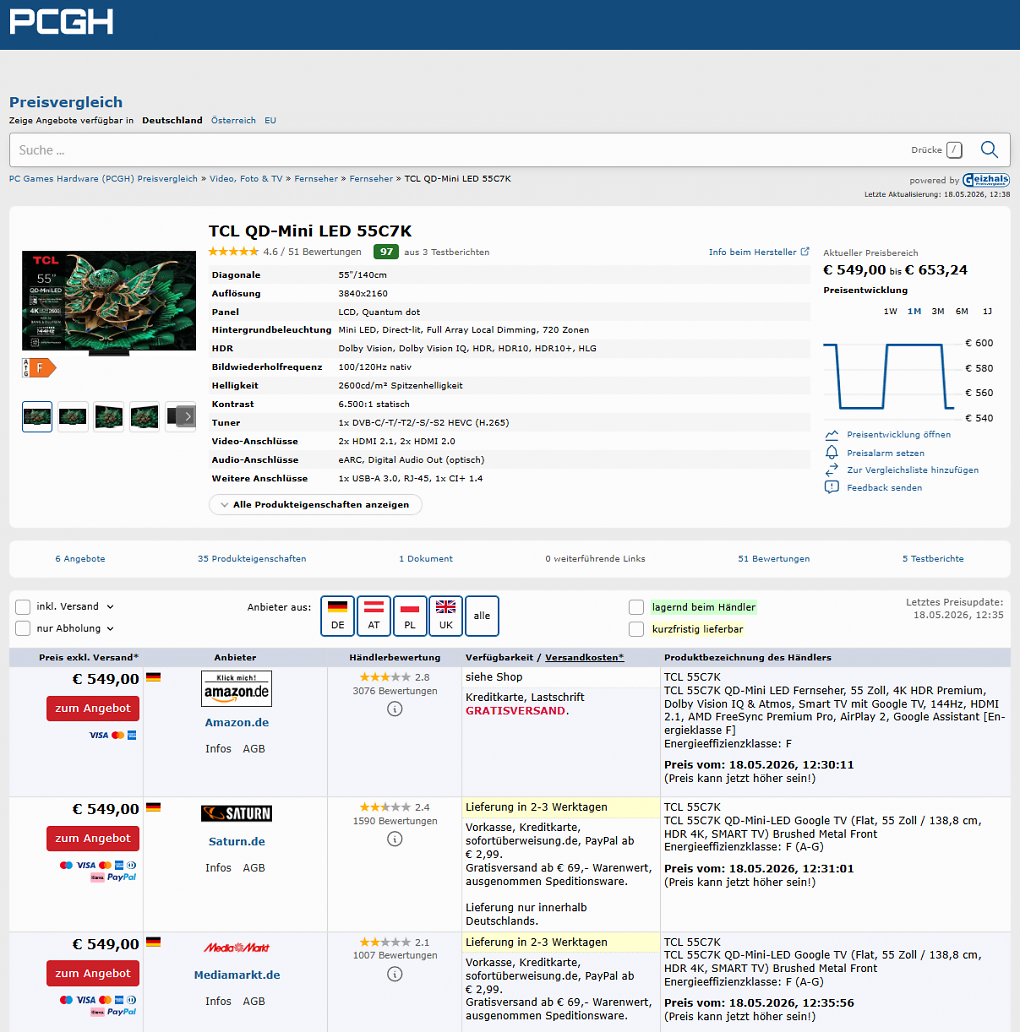Click '0 weiterführende Links' tab
Screen dimensions: 1020x1032
point(595,559)
